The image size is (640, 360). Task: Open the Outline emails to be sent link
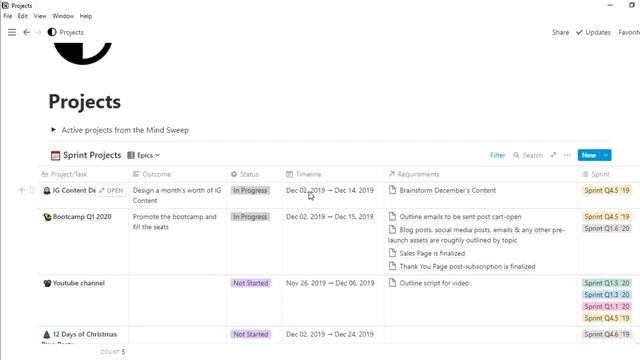[x=460, y=217]
